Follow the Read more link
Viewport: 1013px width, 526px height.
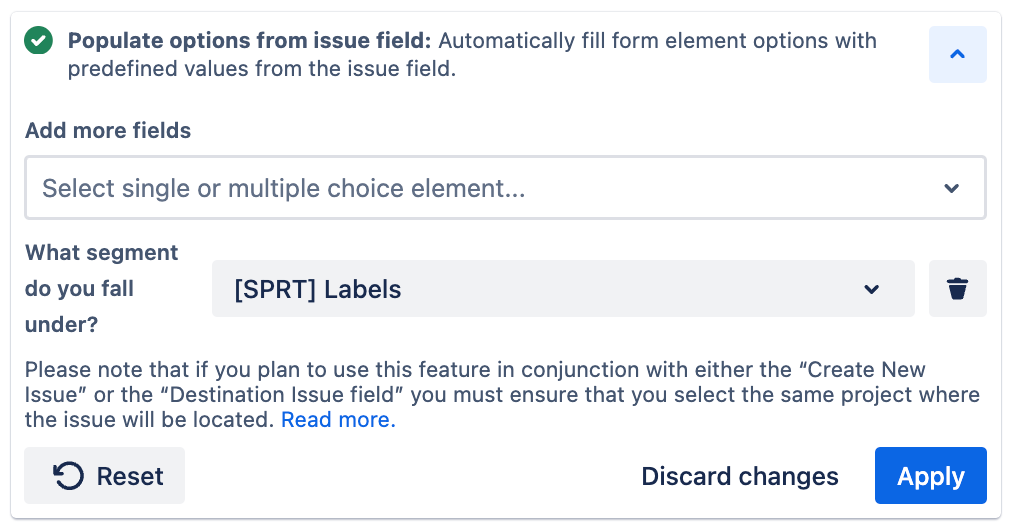(x=338, y=420)
